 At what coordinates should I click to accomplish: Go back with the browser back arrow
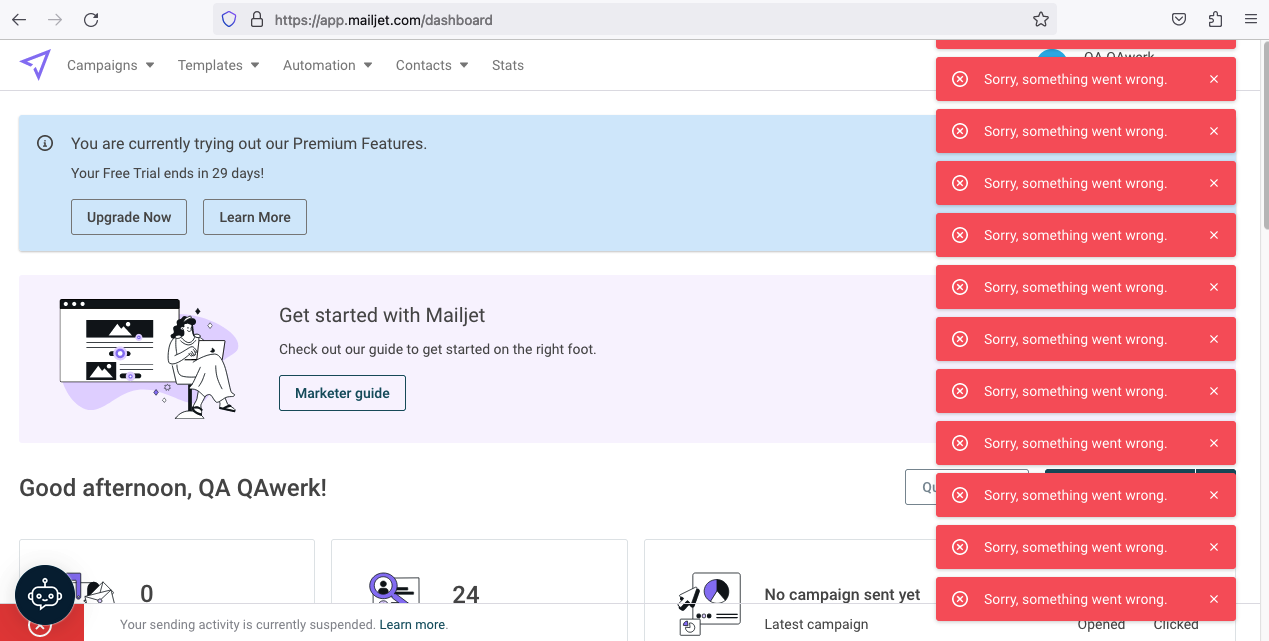tap(19, 19)
